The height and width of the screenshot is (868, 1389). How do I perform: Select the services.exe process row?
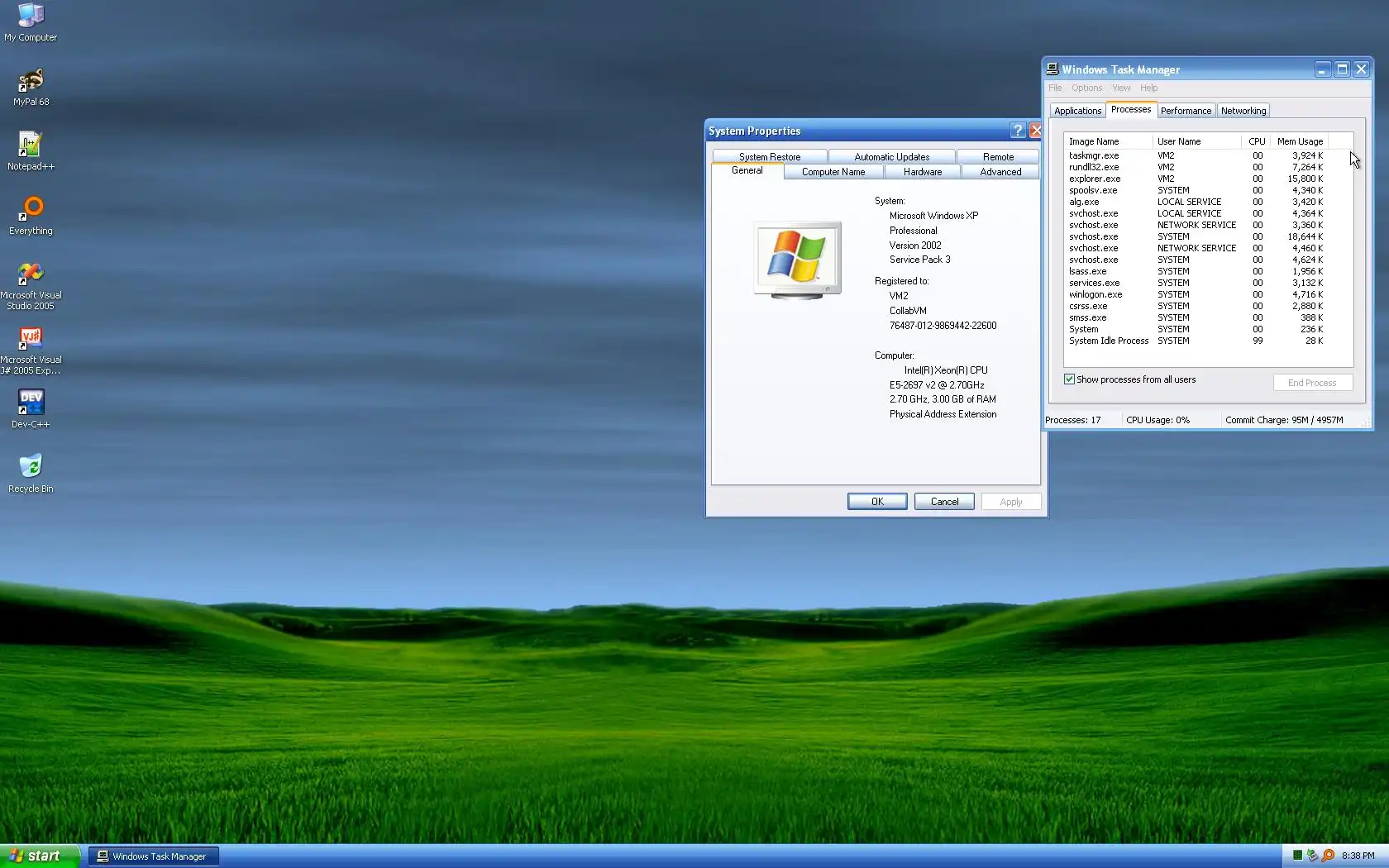(1196, 283)
